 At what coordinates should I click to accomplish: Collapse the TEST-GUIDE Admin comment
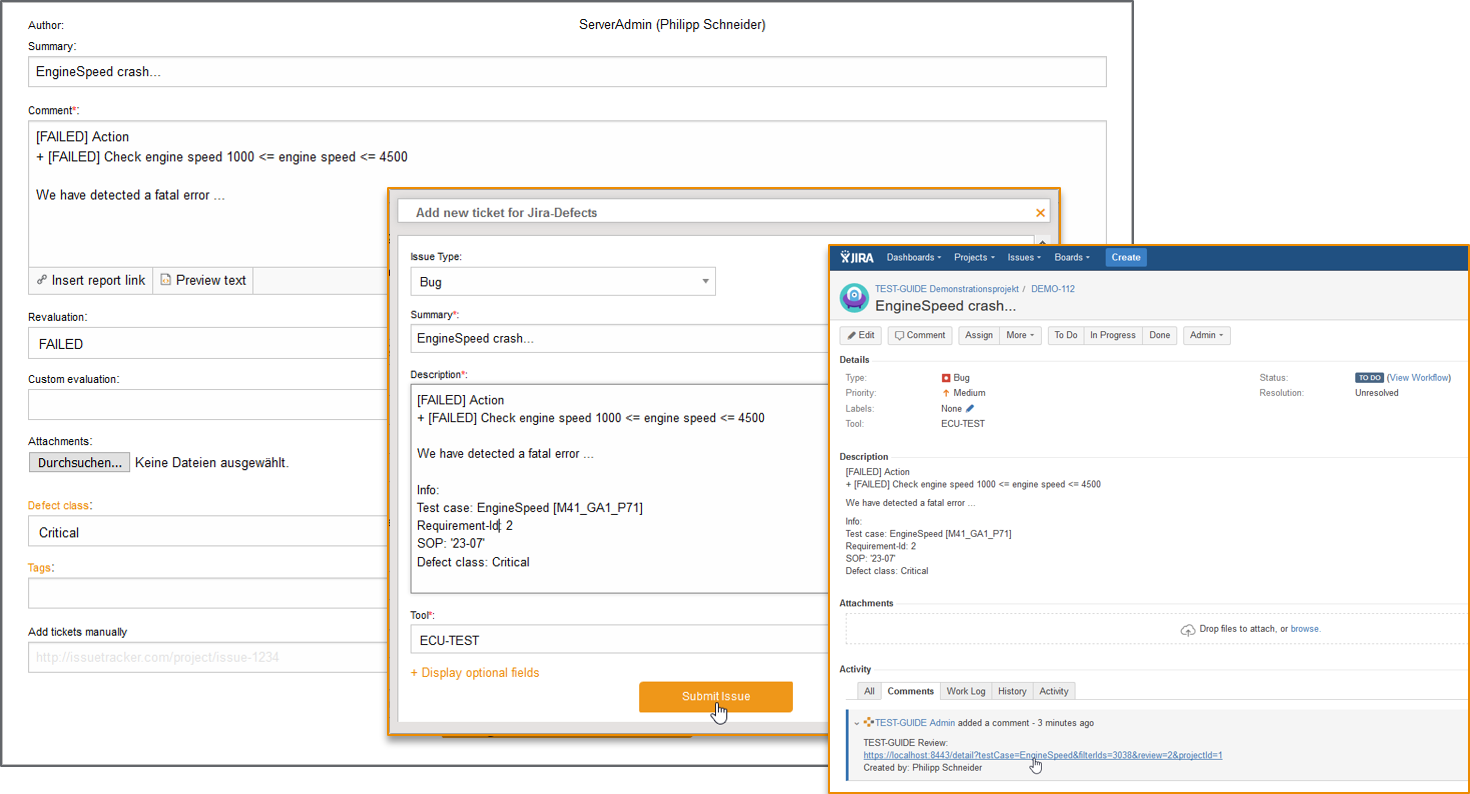856,722
